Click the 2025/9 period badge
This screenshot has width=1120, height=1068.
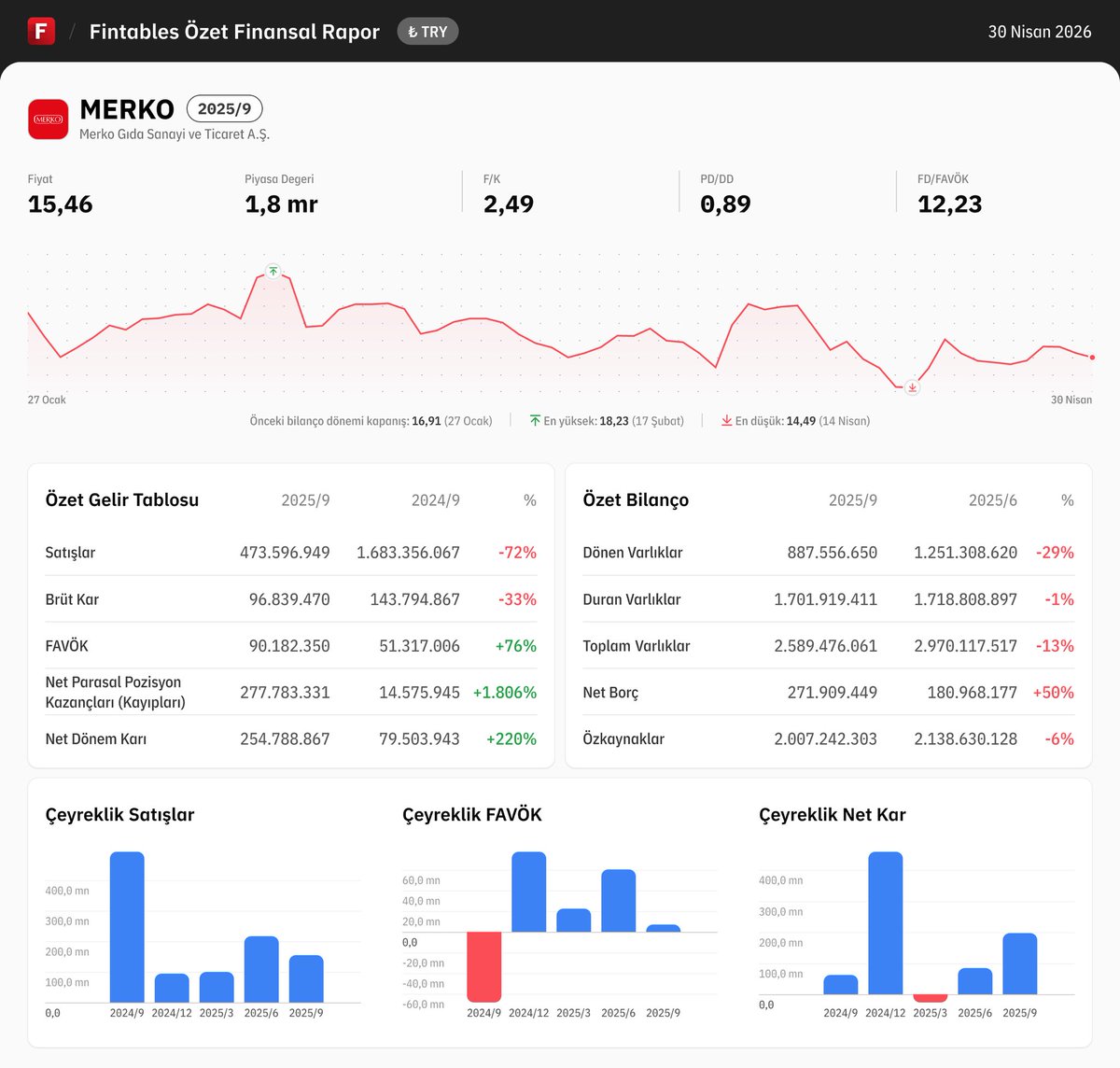click(224, 109)
